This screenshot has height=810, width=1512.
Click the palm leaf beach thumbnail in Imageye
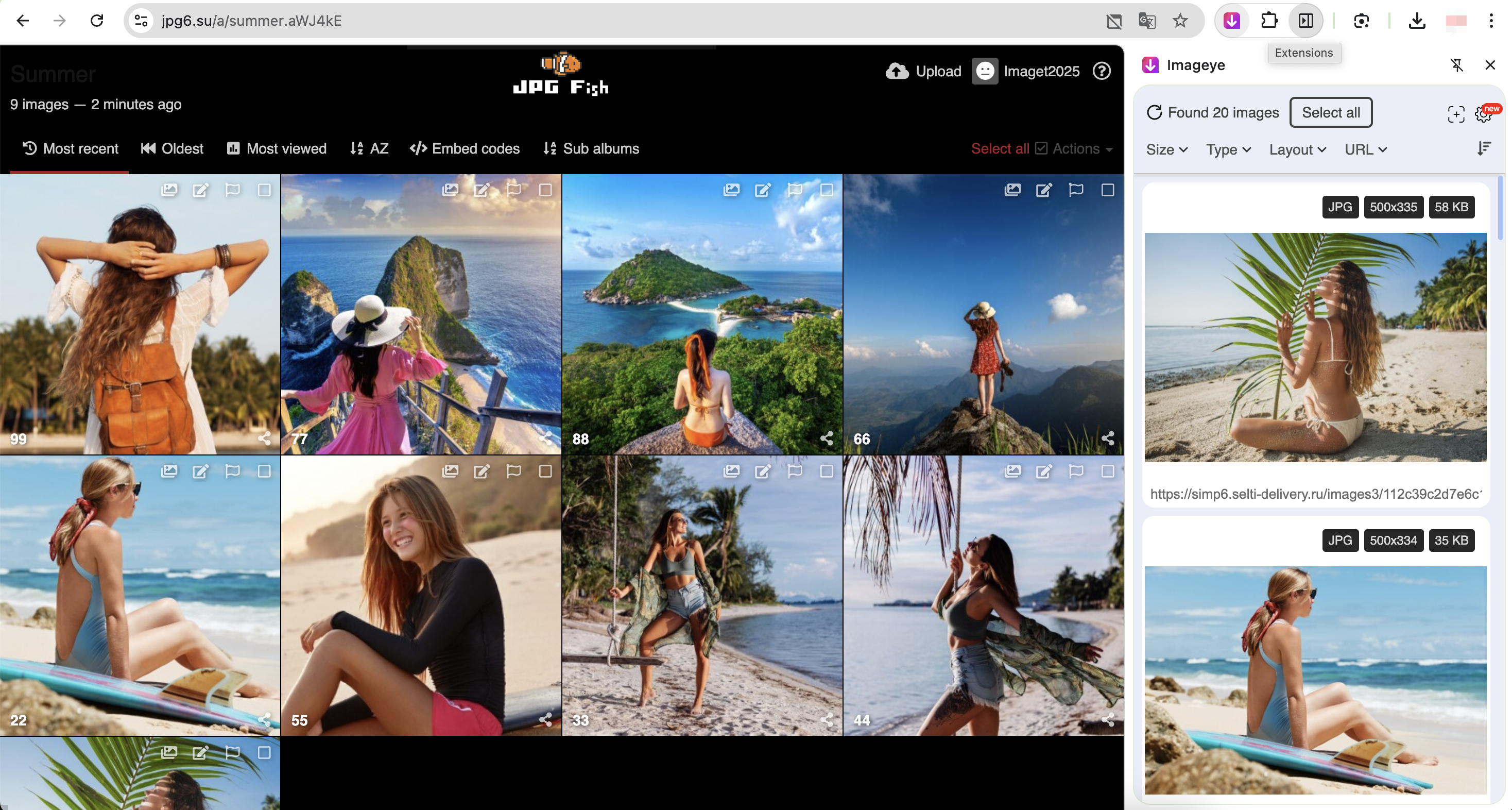pyautogui.click(x=1315, y=347)
